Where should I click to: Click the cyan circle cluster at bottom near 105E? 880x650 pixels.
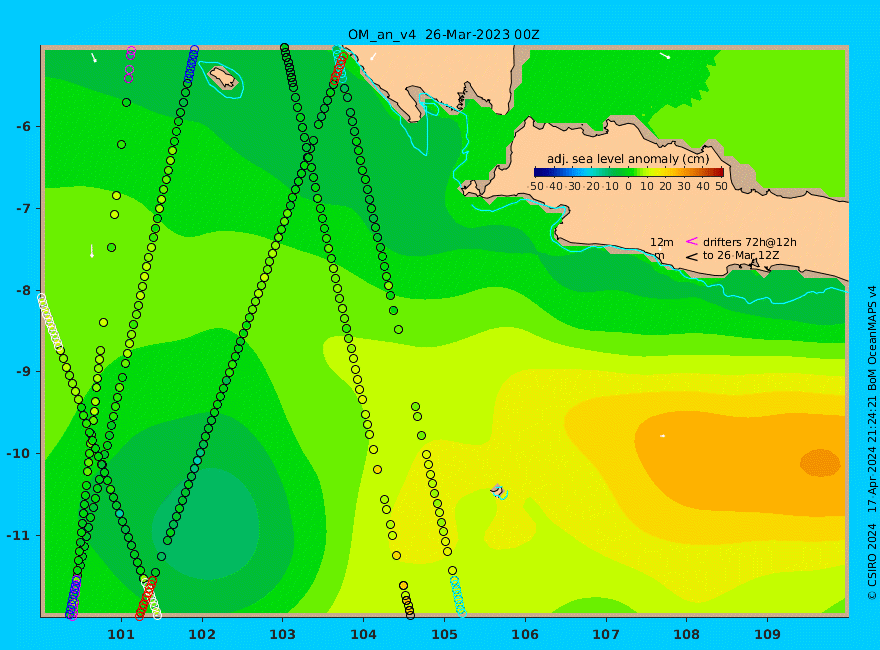pos(457,596)
